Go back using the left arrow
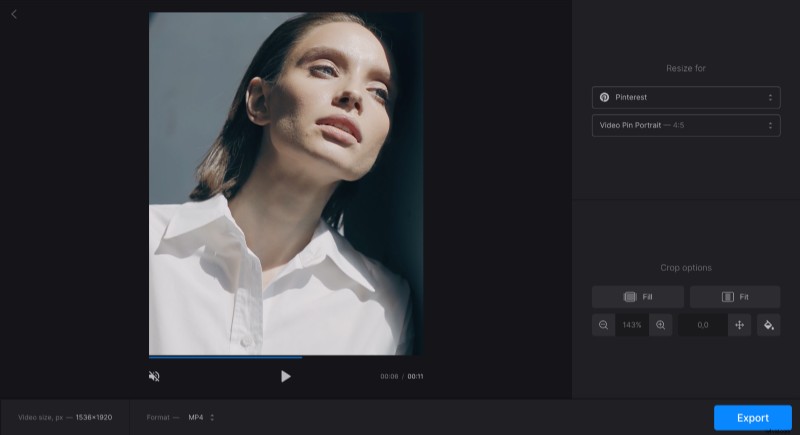 point(14,14)
